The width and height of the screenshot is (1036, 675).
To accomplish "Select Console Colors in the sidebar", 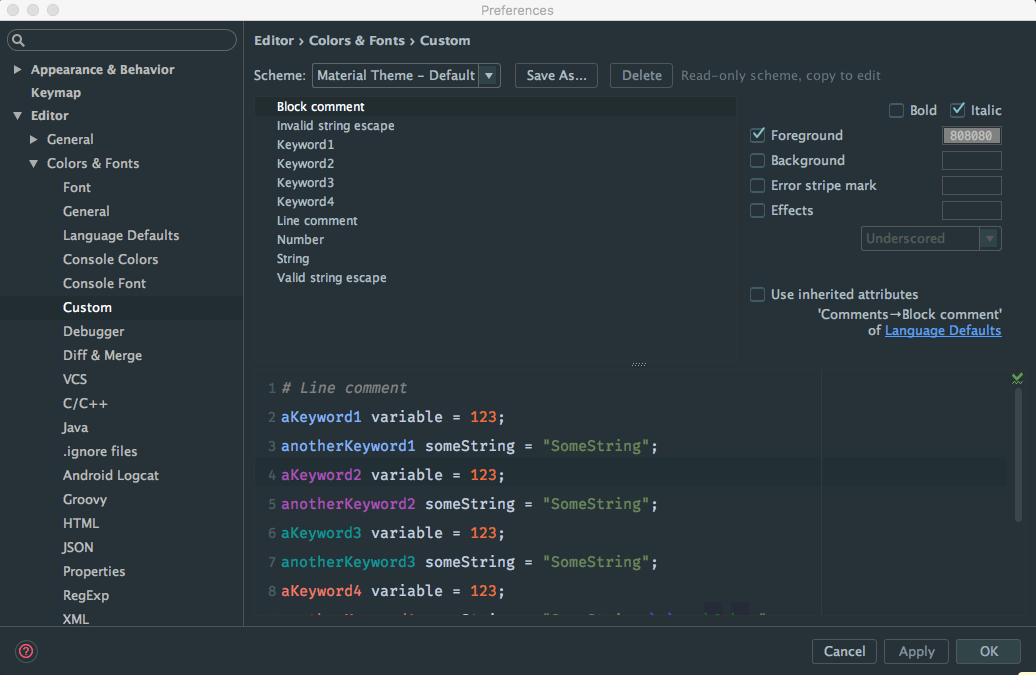I will [x=110, y=259].
